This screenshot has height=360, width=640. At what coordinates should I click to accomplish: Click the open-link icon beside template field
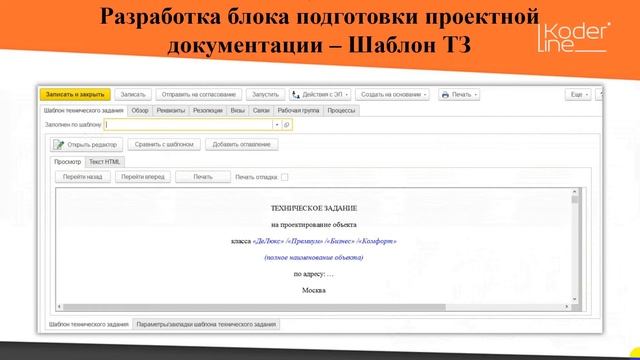tap(287, 125)
